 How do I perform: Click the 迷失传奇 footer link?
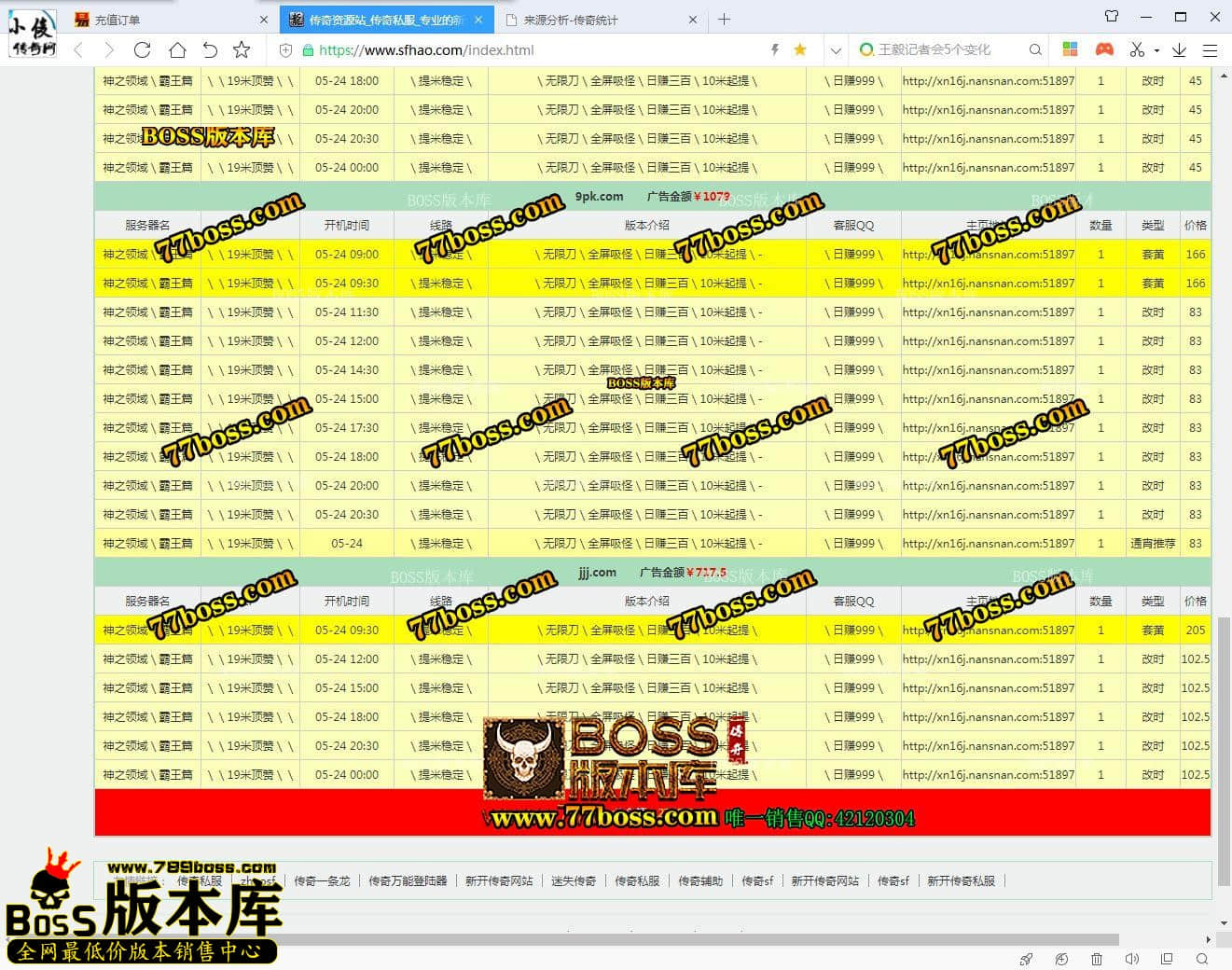click(x=574, y=880)
